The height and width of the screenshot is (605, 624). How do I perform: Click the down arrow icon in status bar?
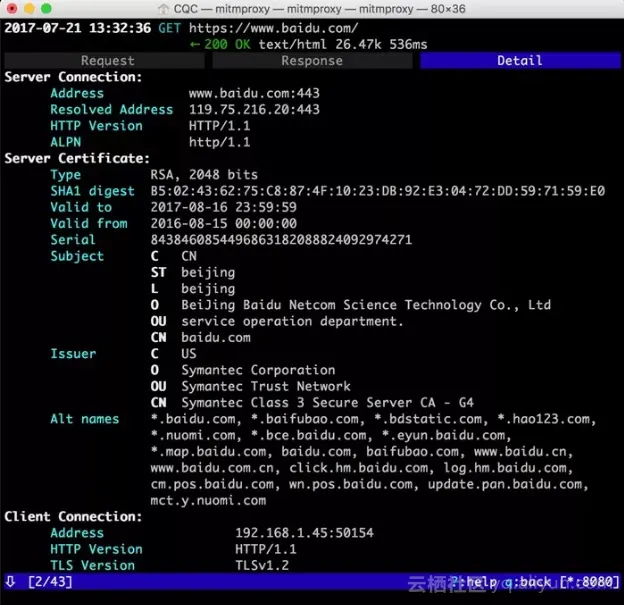[x=11, y=582]
